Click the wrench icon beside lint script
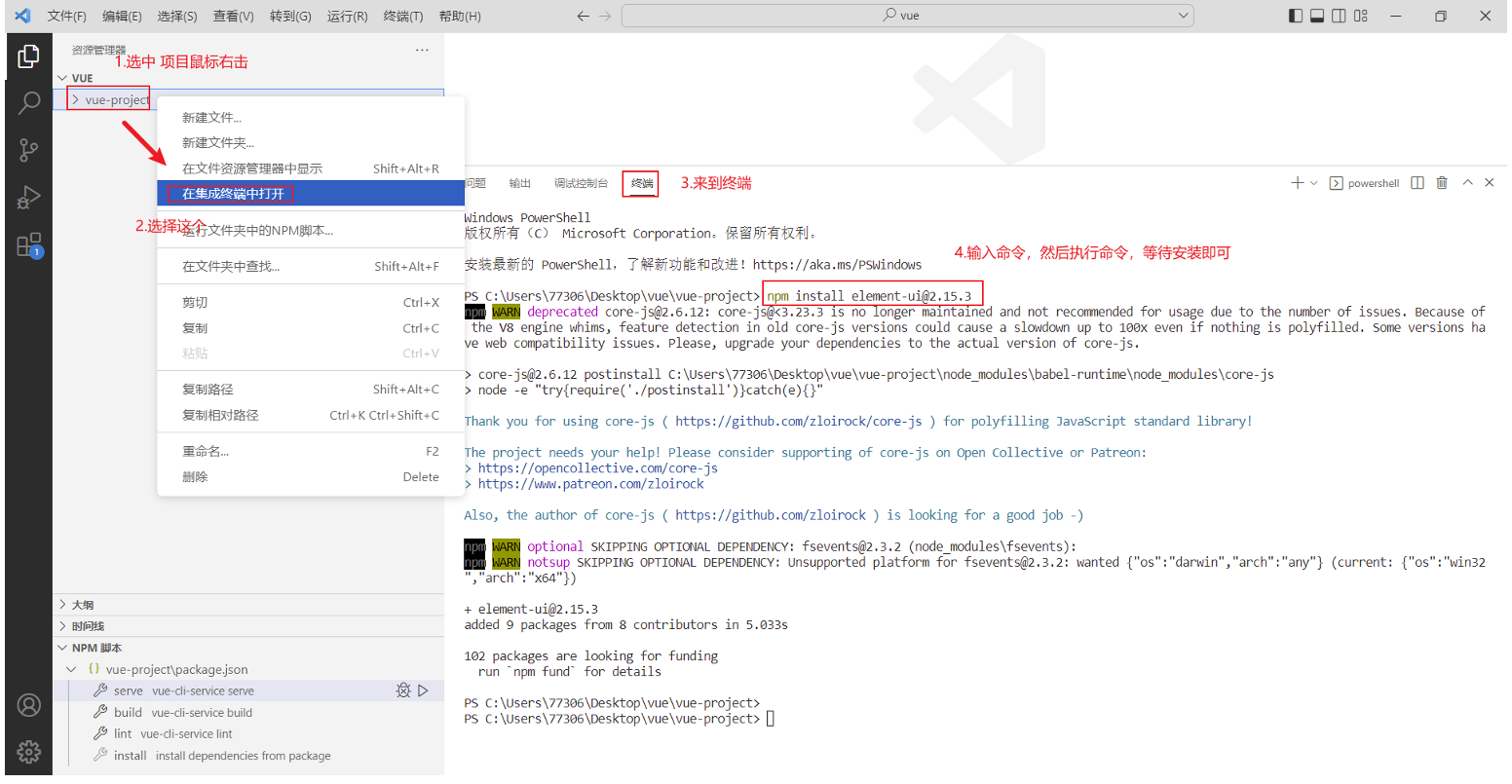Image resolution: width=1512 pixels, height=784 pixels. [100, 733]
